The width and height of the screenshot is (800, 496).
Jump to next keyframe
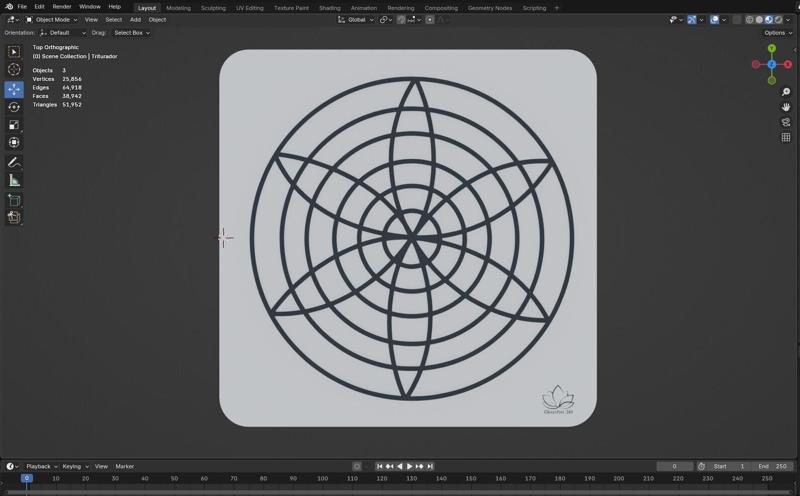point(419,466)
